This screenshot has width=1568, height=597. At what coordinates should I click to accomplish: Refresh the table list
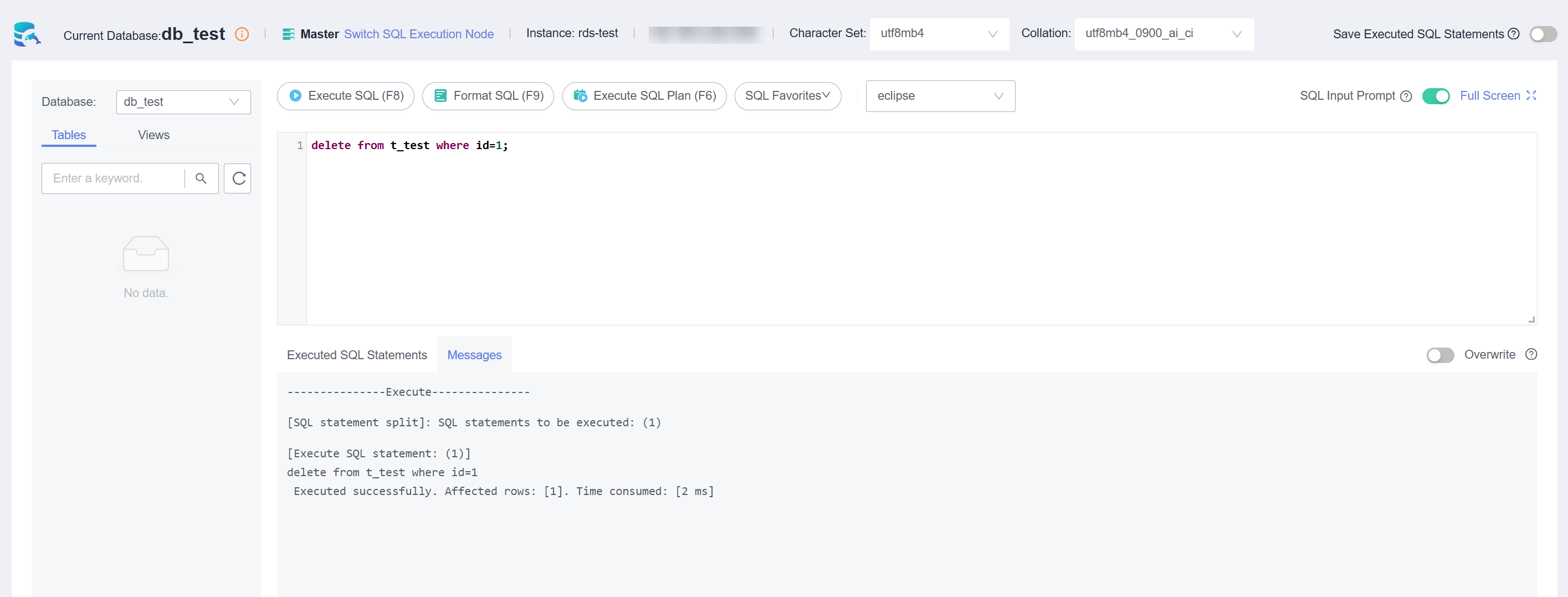(238, 178)
